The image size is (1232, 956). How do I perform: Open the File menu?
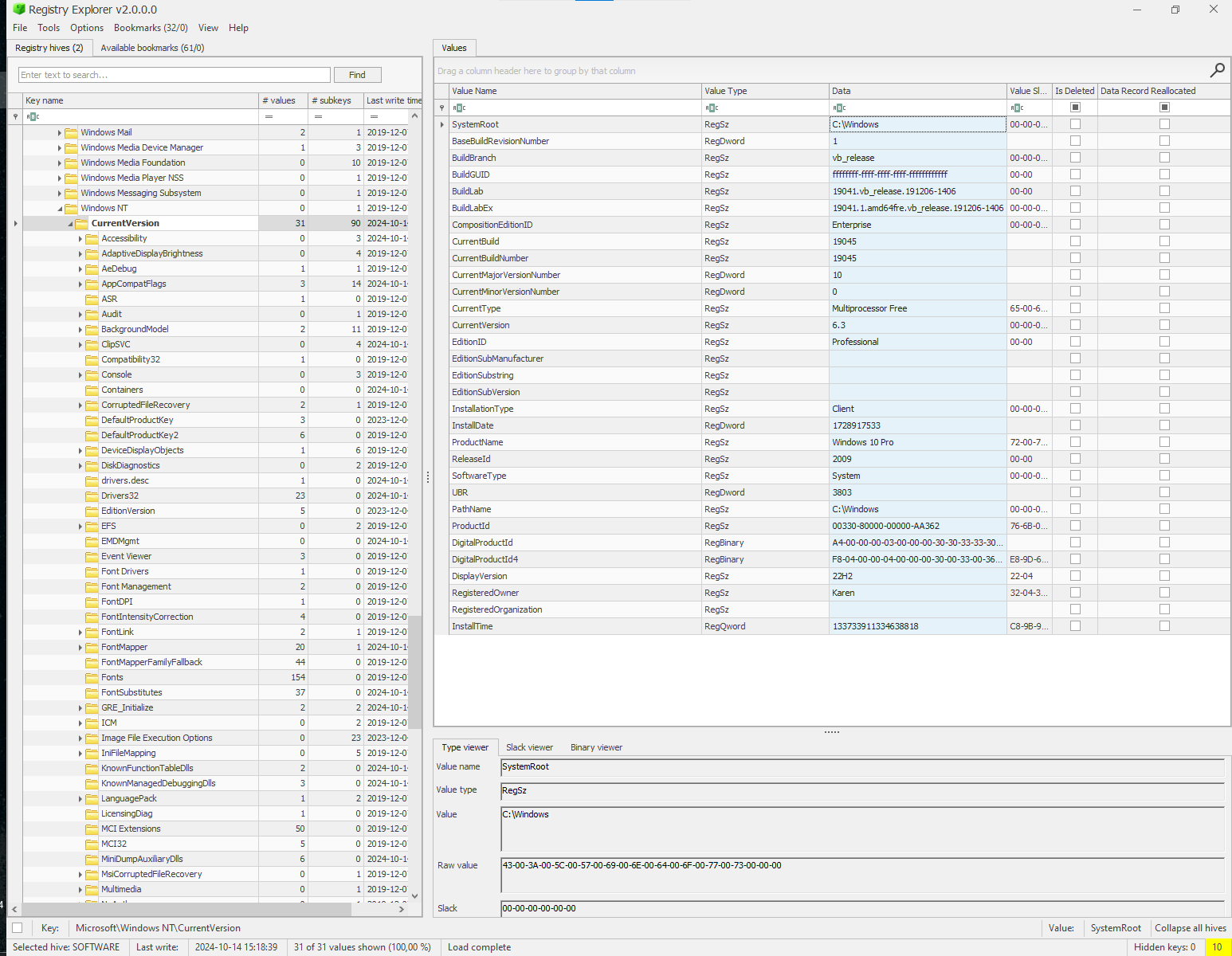(x=20, y=28)
